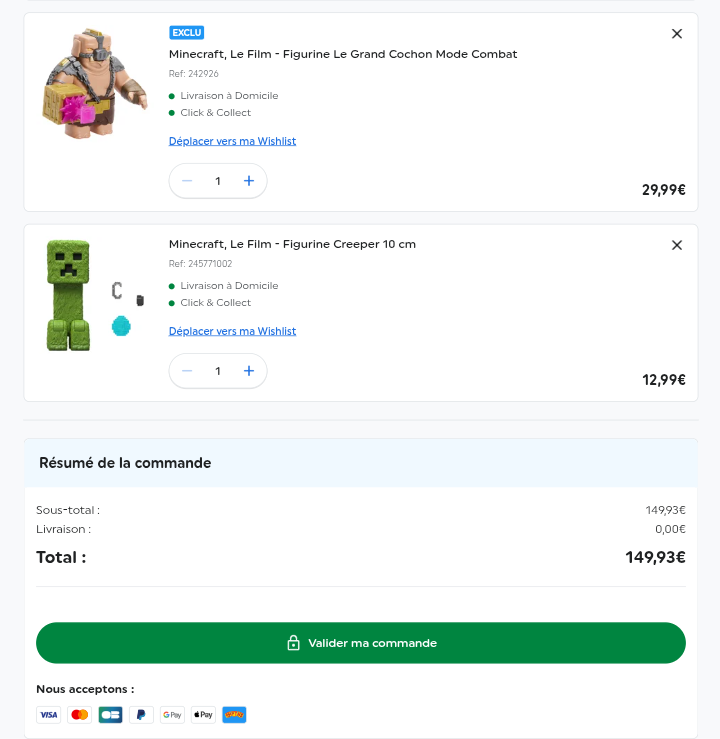
Task: Click the blue gift card payment icon
Action: [x=234, y=715]
